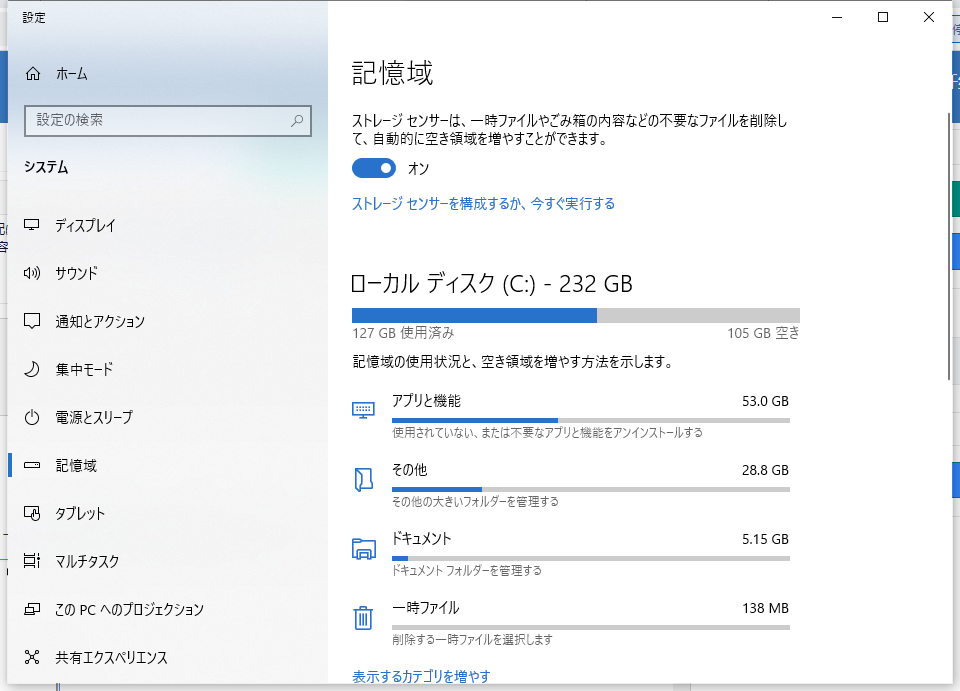This screenshot has height=691, width=960.
Task: Disable the ストレージ センサー toggle
Action: [x=374, y=168]
